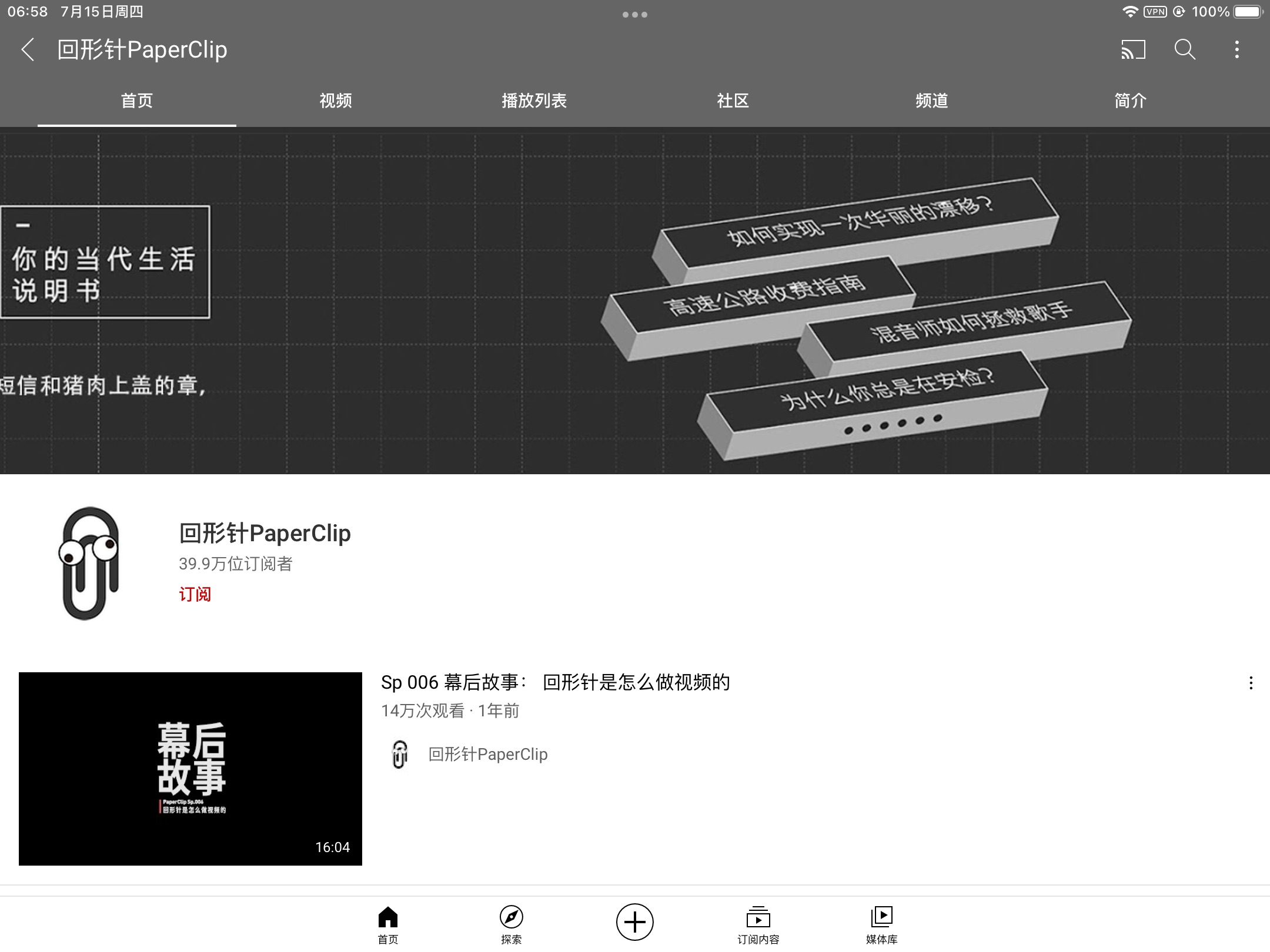
Task: Switch to the 视频 tab
Action: 336,101
